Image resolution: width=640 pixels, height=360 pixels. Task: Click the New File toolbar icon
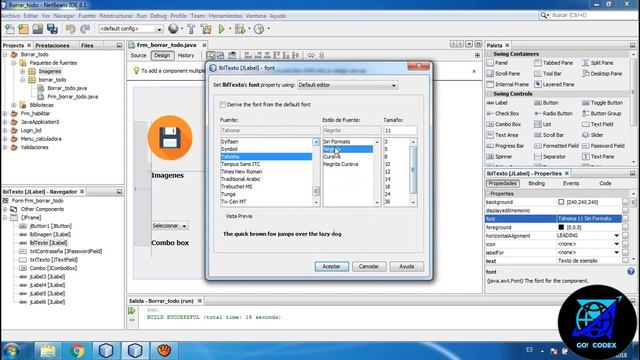point(9,29)
